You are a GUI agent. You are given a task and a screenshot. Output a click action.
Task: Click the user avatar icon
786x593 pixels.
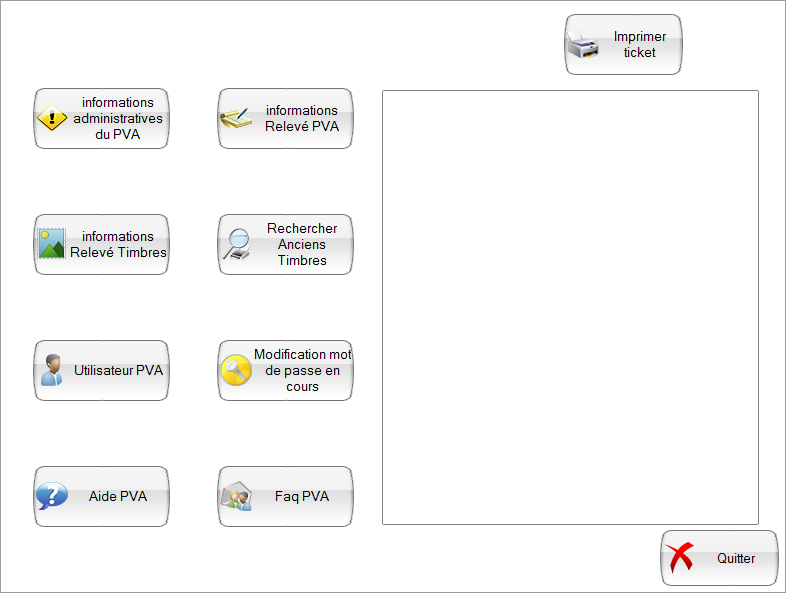(x=52, y=370)
